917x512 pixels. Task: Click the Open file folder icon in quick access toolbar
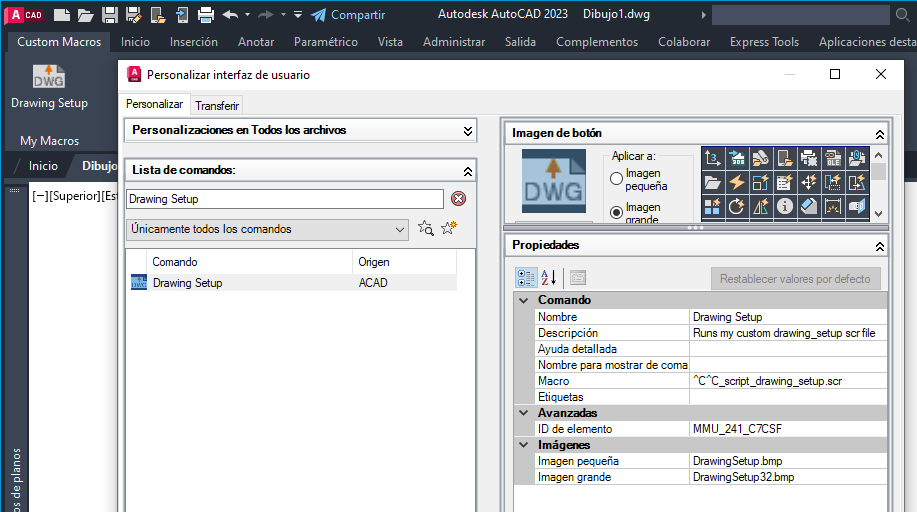(85, 15)
